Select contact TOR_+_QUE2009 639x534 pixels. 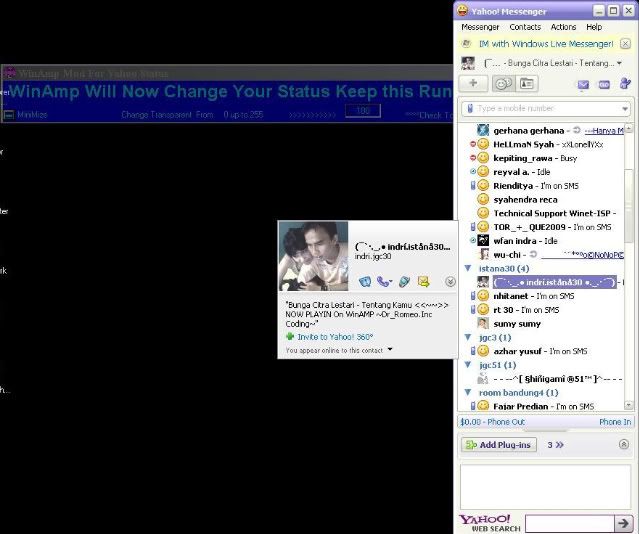529,227
